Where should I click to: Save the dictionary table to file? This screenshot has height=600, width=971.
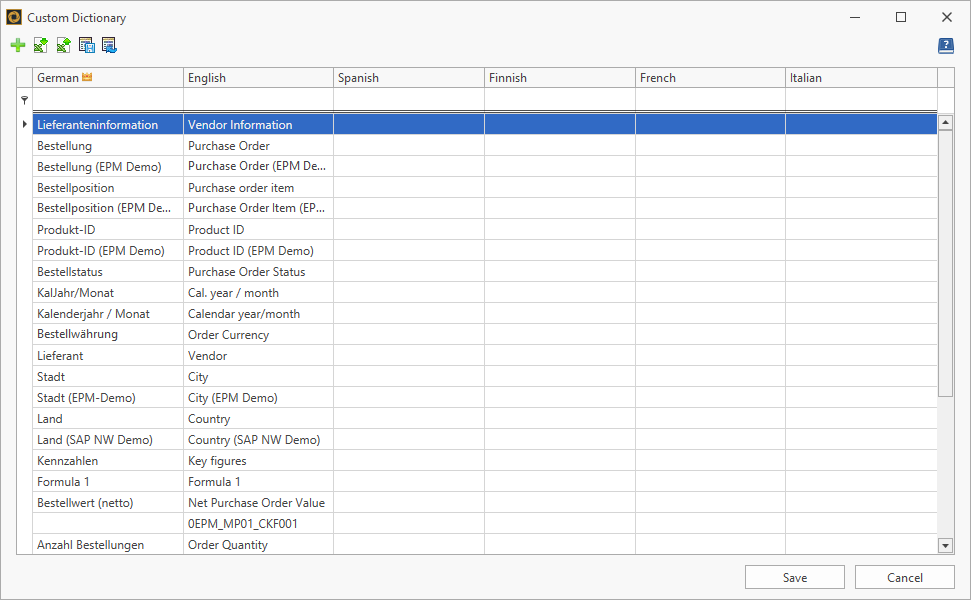coord(85,45)
